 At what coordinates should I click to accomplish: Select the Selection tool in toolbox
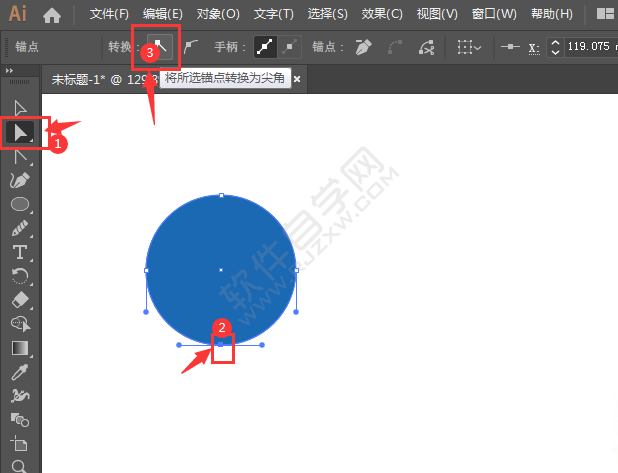[19, 107]
